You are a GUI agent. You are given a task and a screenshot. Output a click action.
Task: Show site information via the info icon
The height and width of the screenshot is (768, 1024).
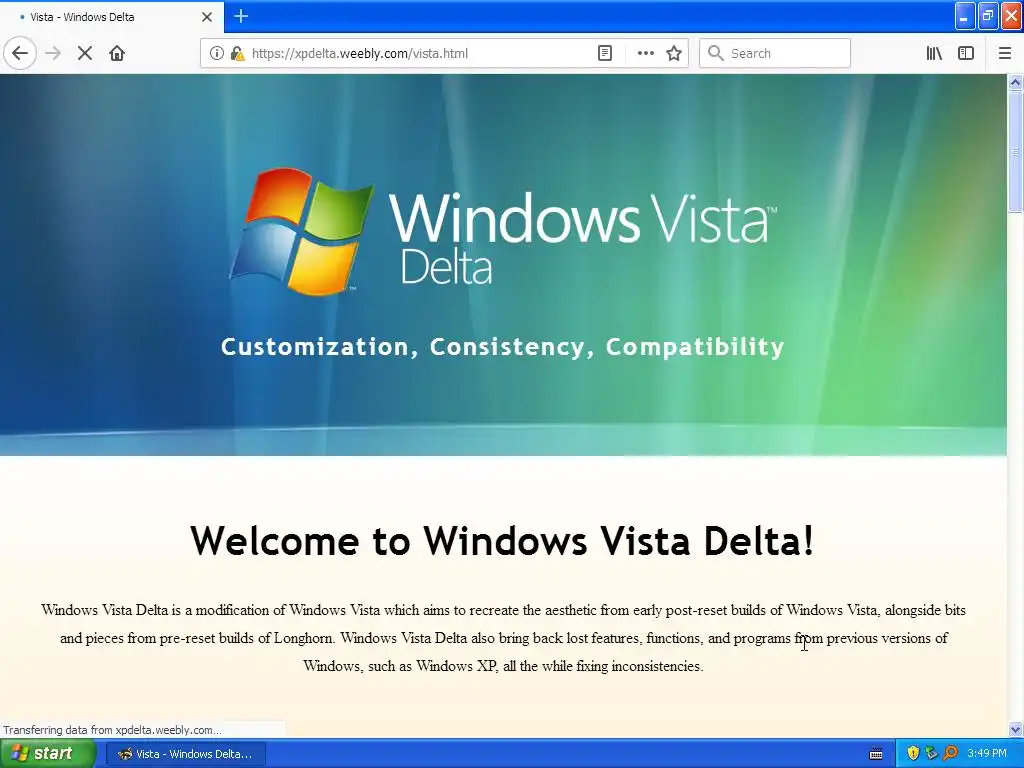[x=216, y=54]
